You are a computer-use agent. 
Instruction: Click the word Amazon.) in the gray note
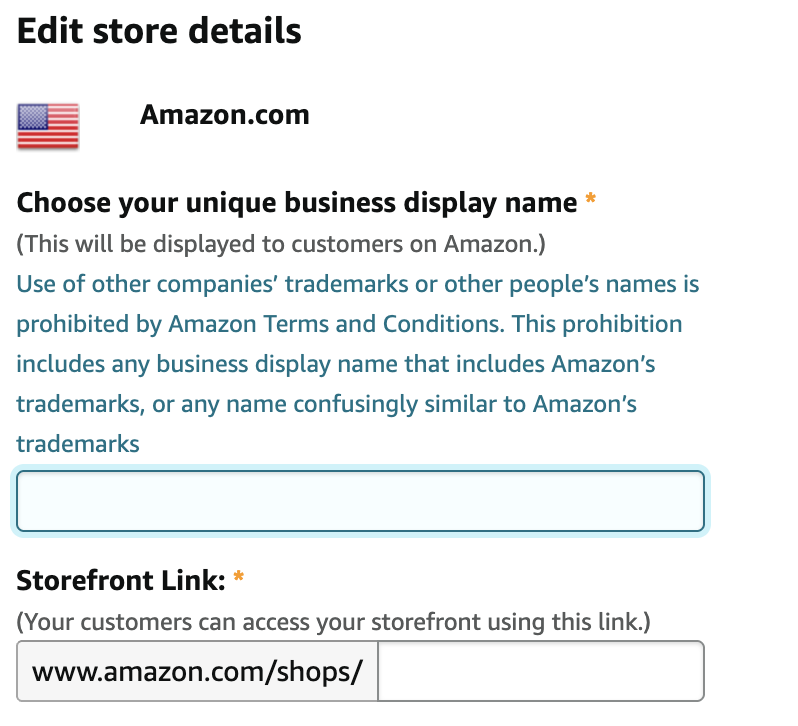(495, 244)
